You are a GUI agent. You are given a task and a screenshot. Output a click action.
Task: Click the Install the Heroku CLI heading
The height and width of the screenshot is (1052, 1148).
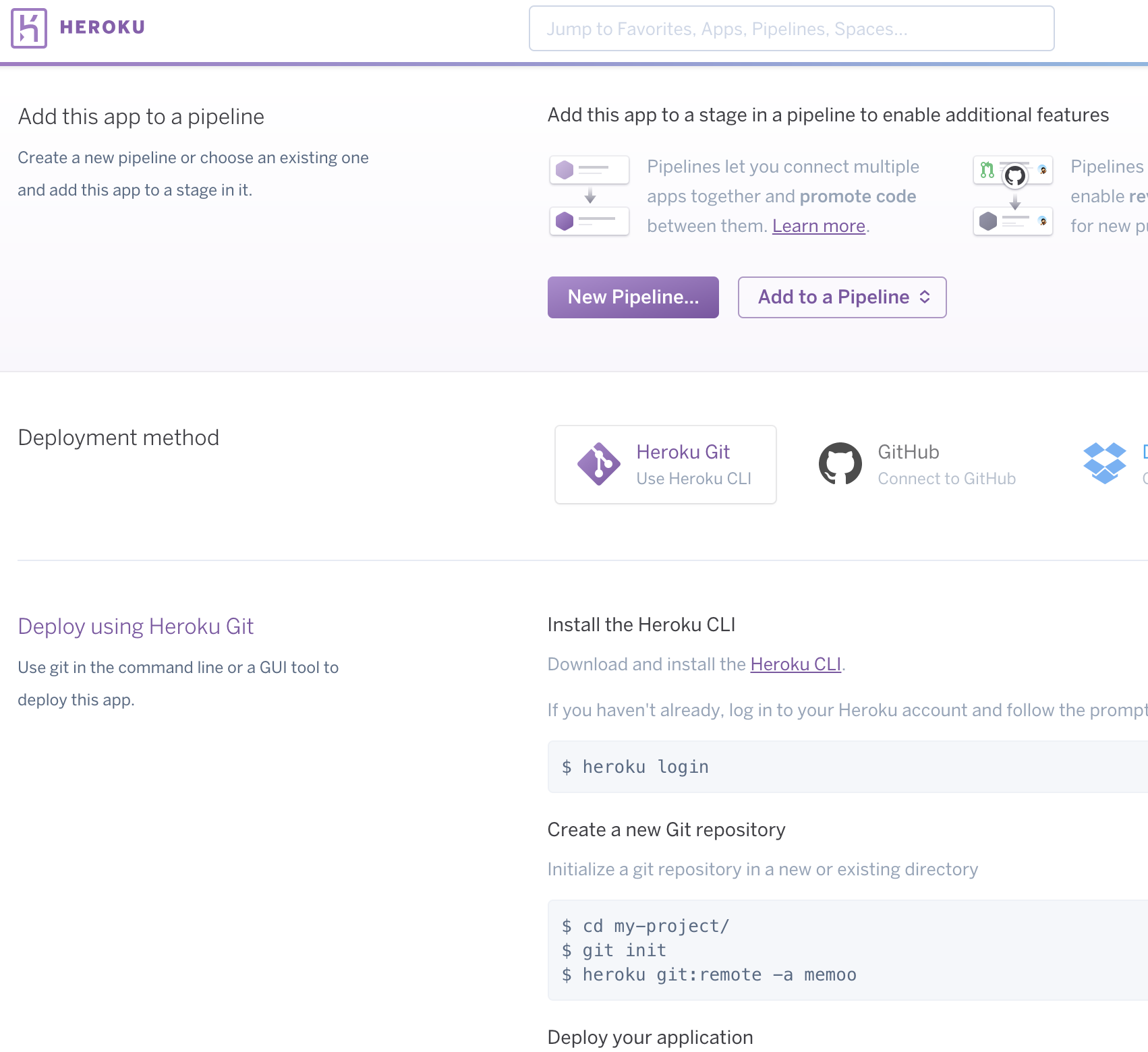[x=641, y=624]
